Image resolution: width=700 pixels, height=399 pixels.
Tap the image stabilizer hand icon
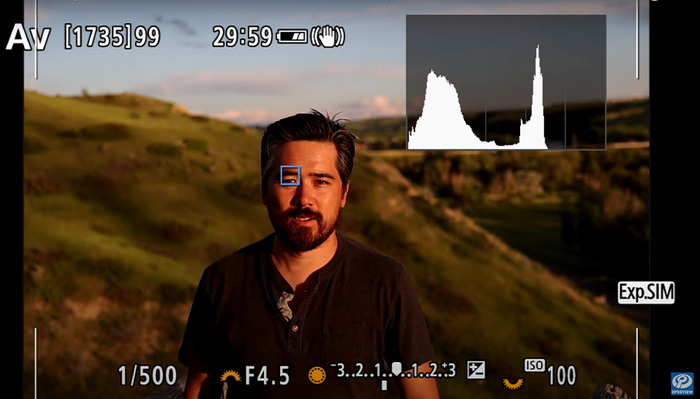328,36
